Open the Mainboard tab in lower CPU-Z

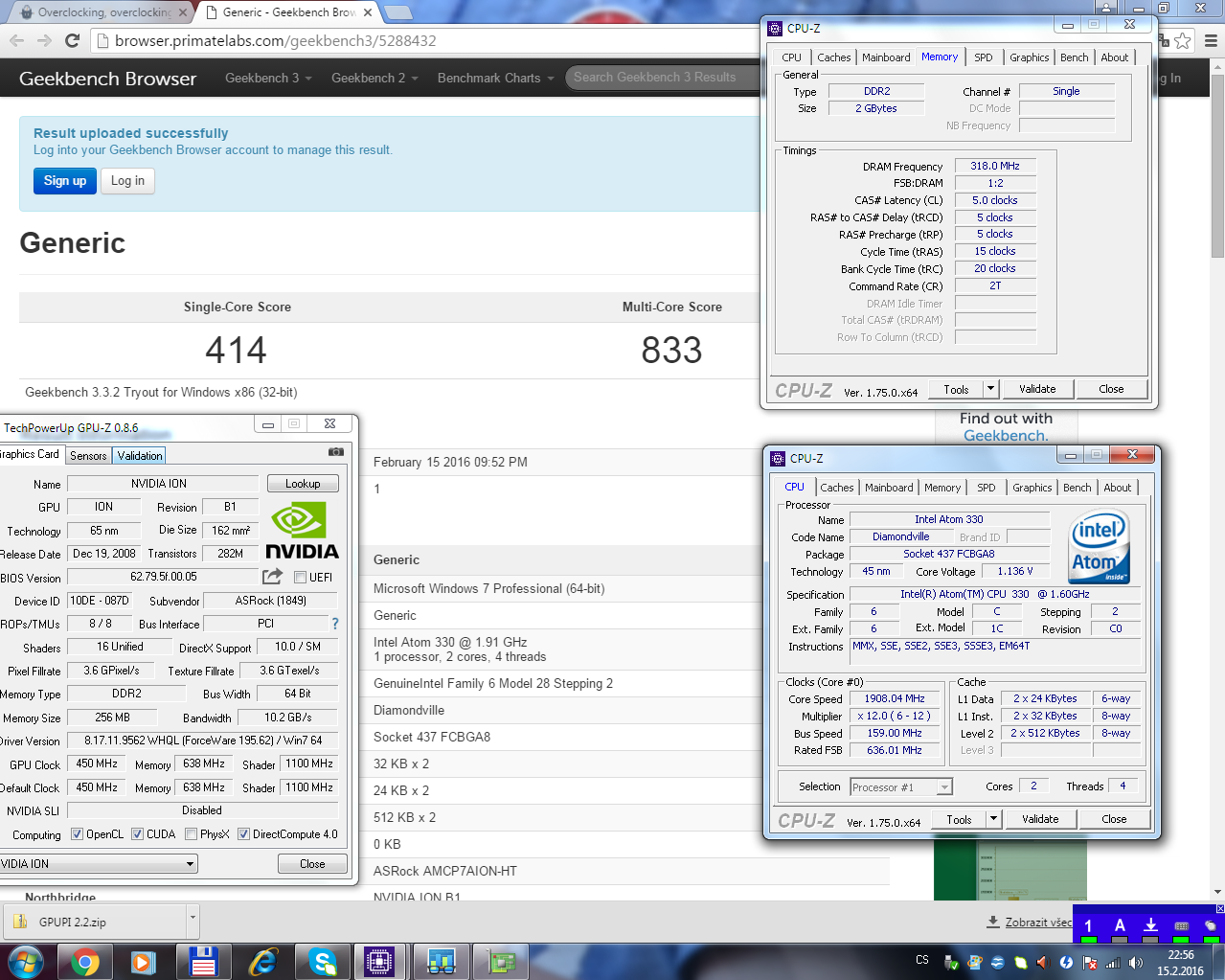pos(889,488)
